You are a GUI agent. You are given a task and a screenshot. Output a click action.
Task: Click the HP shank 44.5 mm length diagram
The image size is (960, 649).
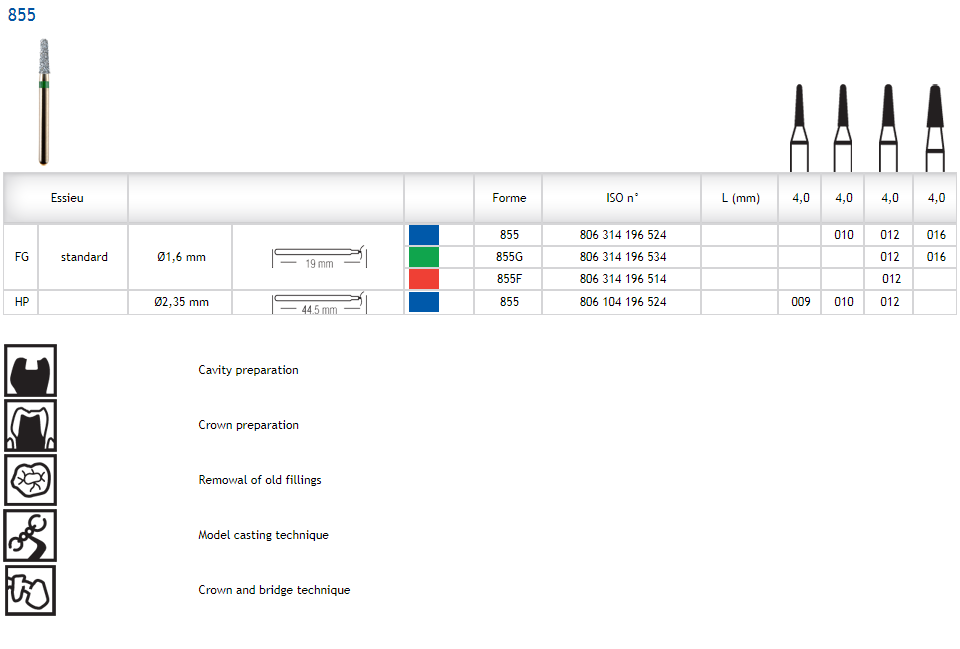318,302
